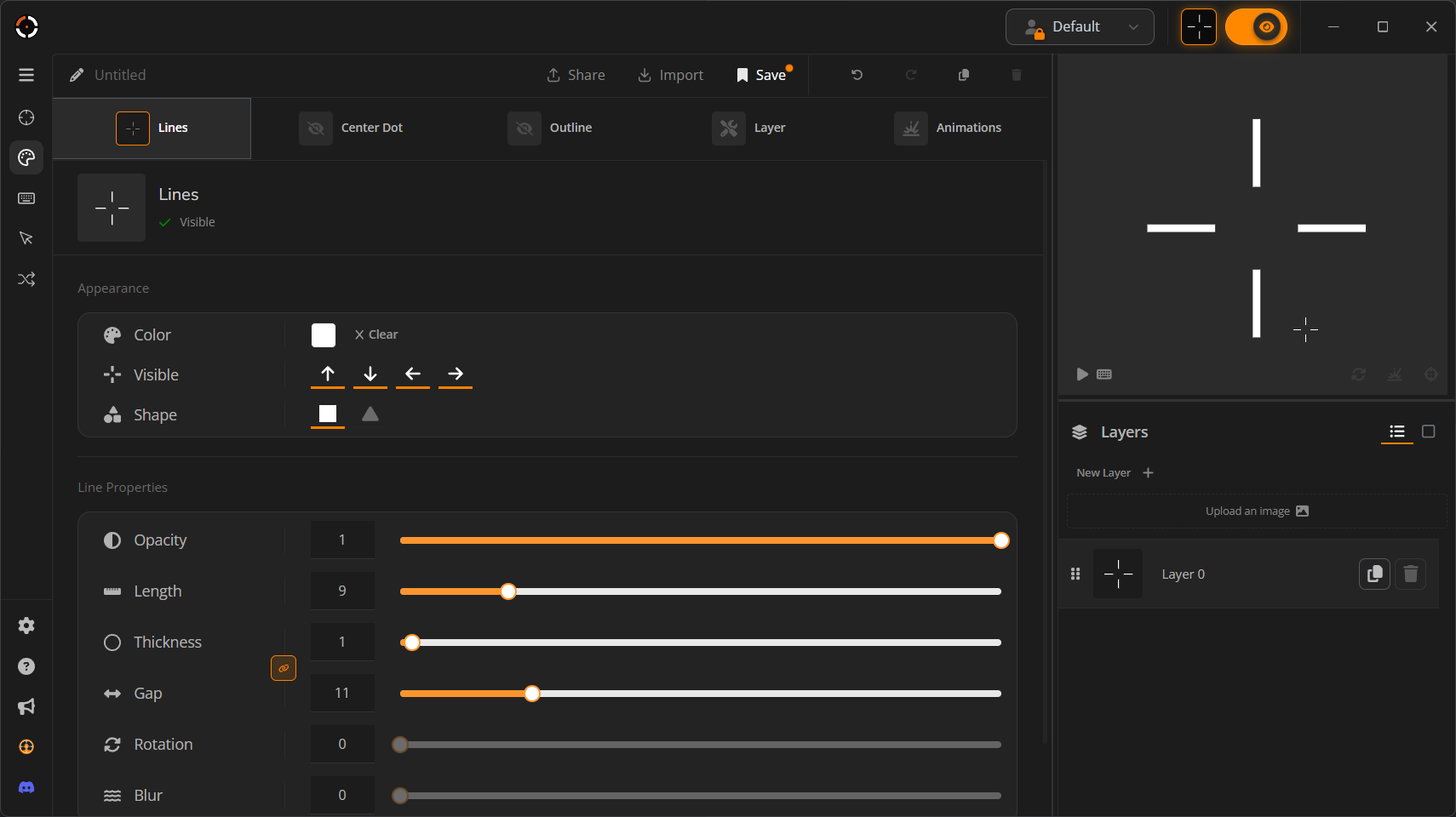Toggle the up arrow line visibility
1456x817 pixels.
click(328, 374)
